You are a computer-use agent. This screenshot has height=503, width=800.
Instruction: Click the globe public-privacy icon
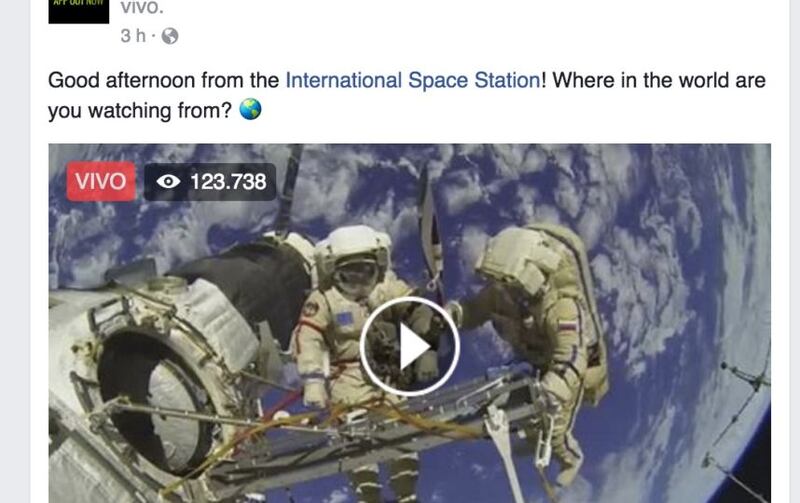click(x=170, y=36)
